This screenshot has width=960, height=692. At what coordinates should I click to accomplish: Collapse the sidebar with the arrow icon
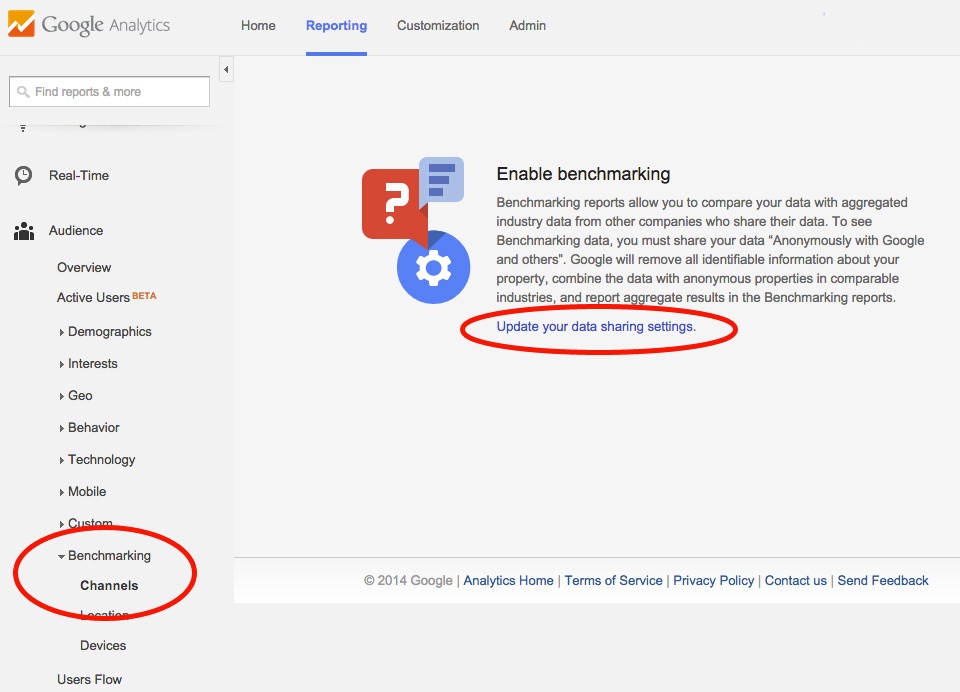coord(225,70)
